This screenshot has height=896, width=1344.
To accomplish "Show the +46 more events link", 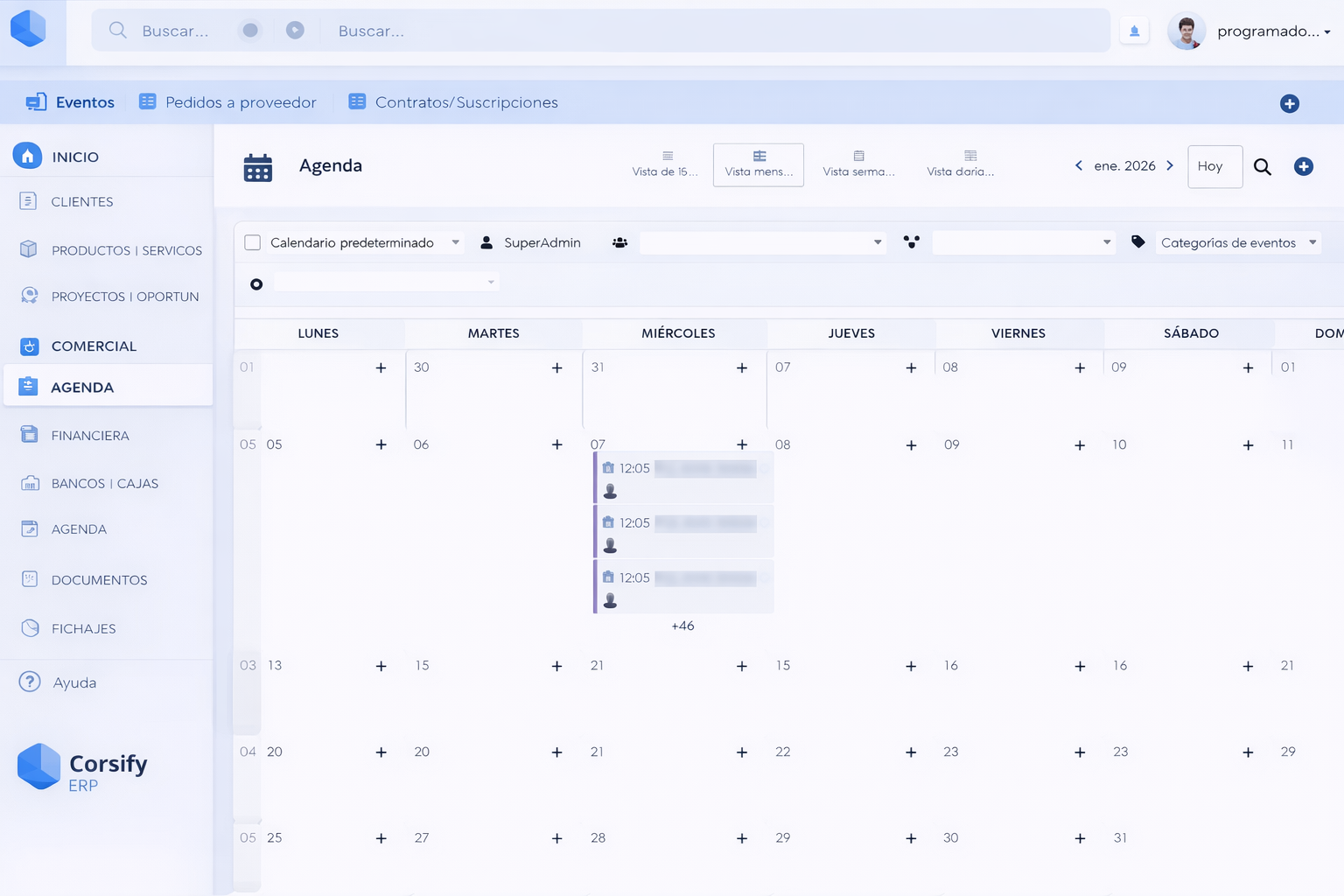I will [x=682, y=626].
